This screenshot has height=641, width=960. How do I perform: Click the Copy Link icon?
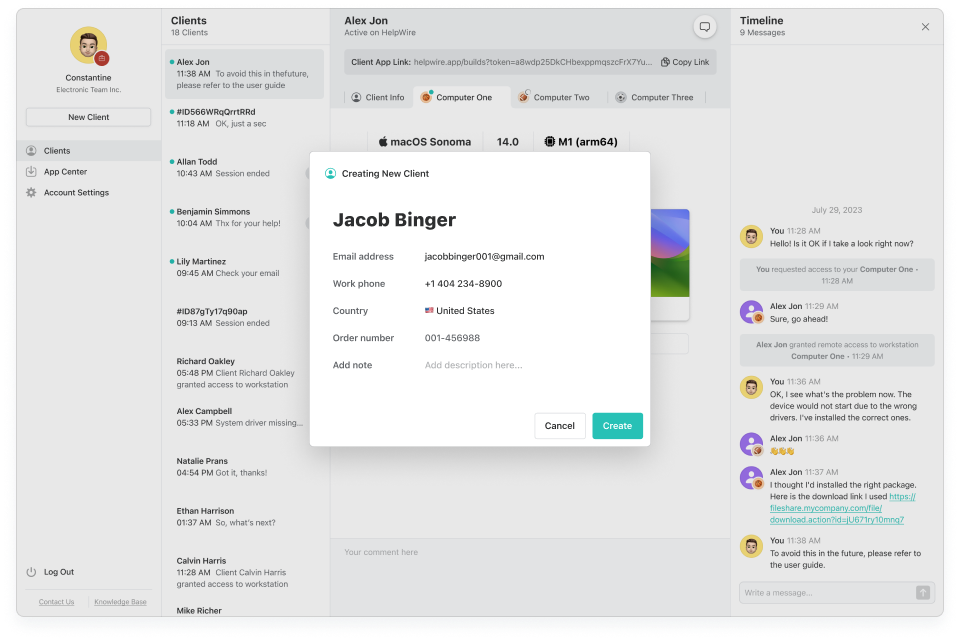tap(665, 62)
